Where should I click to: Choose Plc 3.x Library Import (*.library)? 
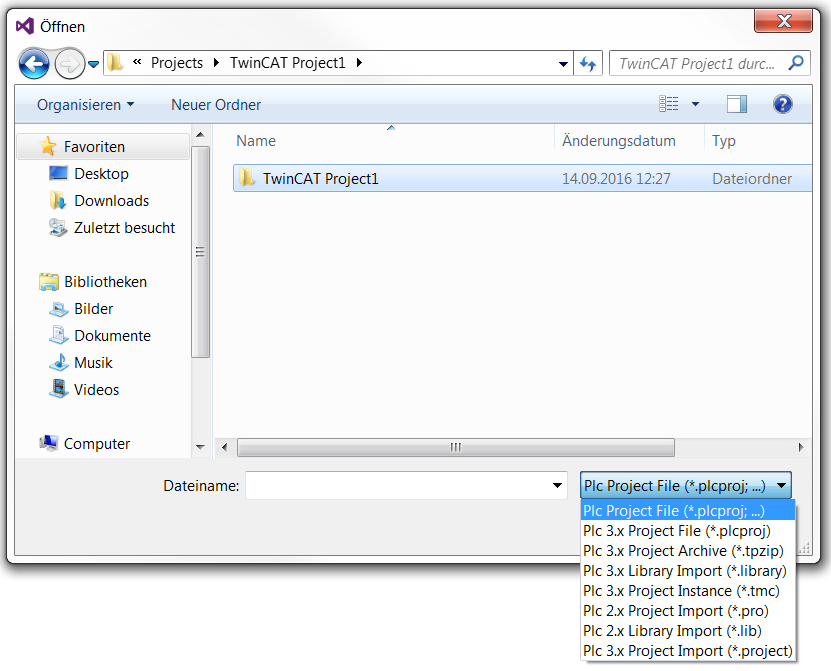pyautogui.click(x=688, y=571)
